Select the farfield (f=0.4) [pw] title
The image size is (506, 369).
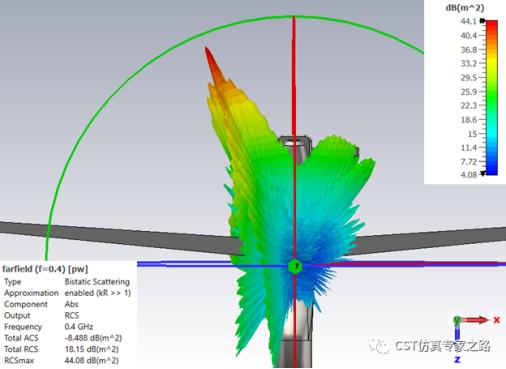[45, 269]
